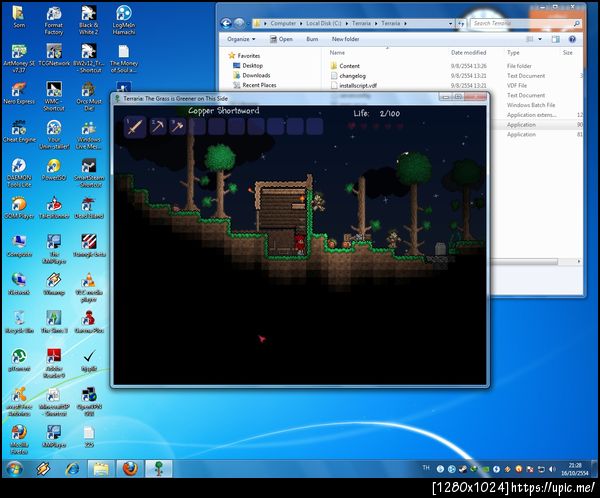This screenshot has width=600, height=498.
Task: Expand the arrow after Local Disk (C:) breadcrumb
Action: pyautogui.click(x=347, y=23)
